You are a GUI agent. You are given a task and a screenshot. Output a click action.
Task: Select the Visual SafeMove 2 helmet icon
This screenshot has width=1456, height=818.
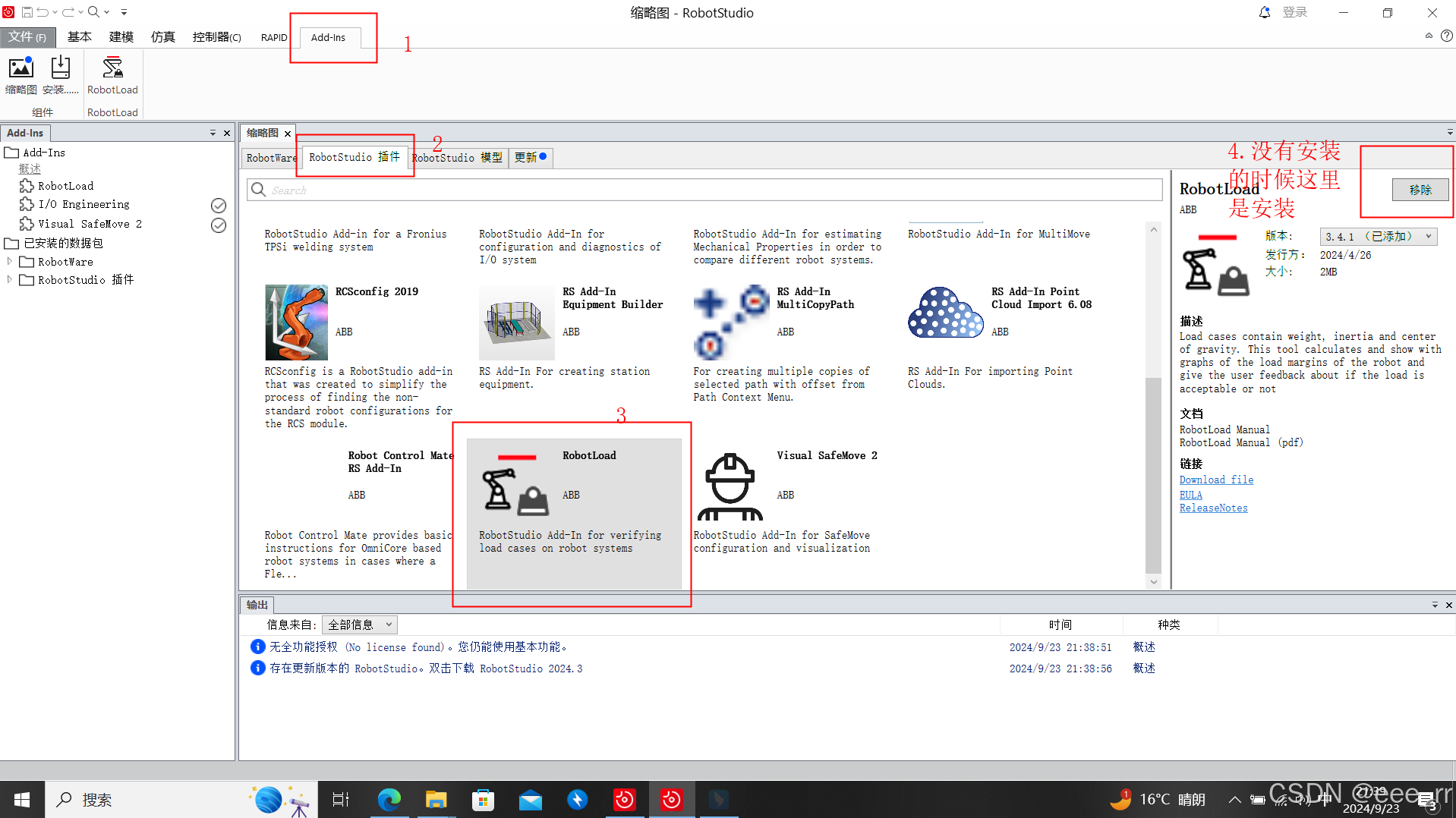(x=730, y=486)
